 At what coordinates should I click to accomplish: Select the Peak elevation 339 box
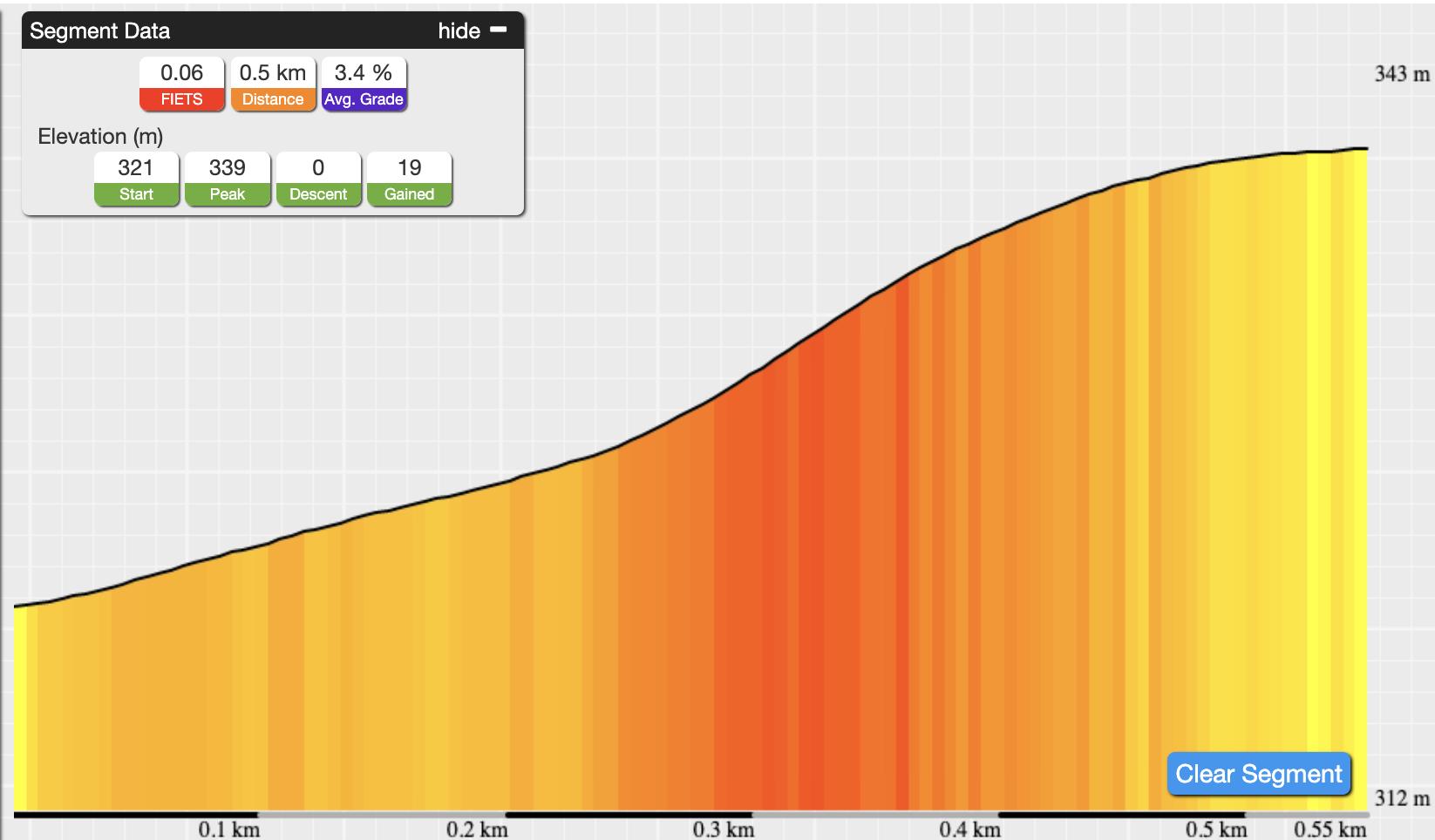(228, 179)
